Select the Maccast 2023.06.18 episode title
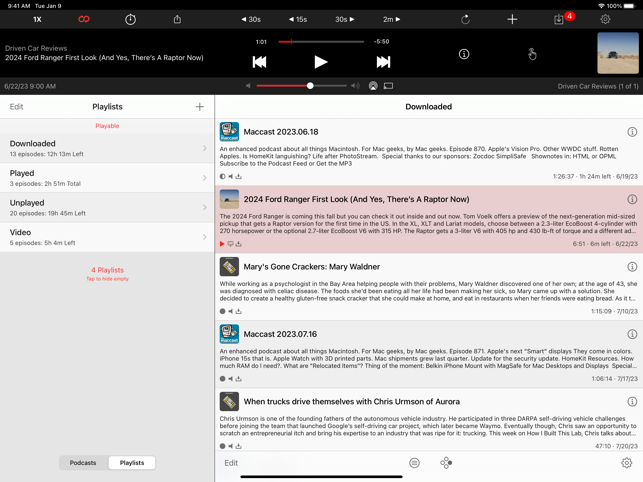This screenshot has width=643, height=482. click(281, 132)
